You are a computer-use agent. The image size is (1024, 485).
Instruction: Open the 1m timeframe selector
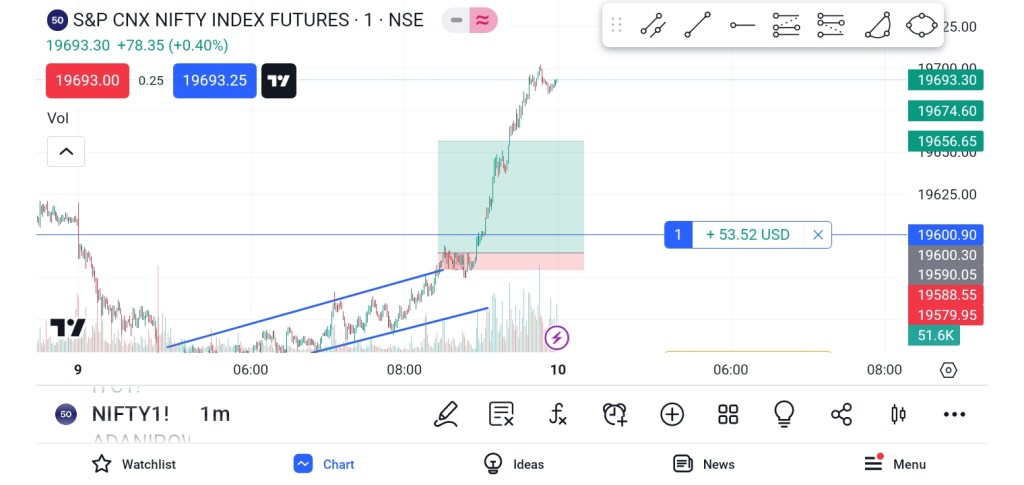point(214,414)
